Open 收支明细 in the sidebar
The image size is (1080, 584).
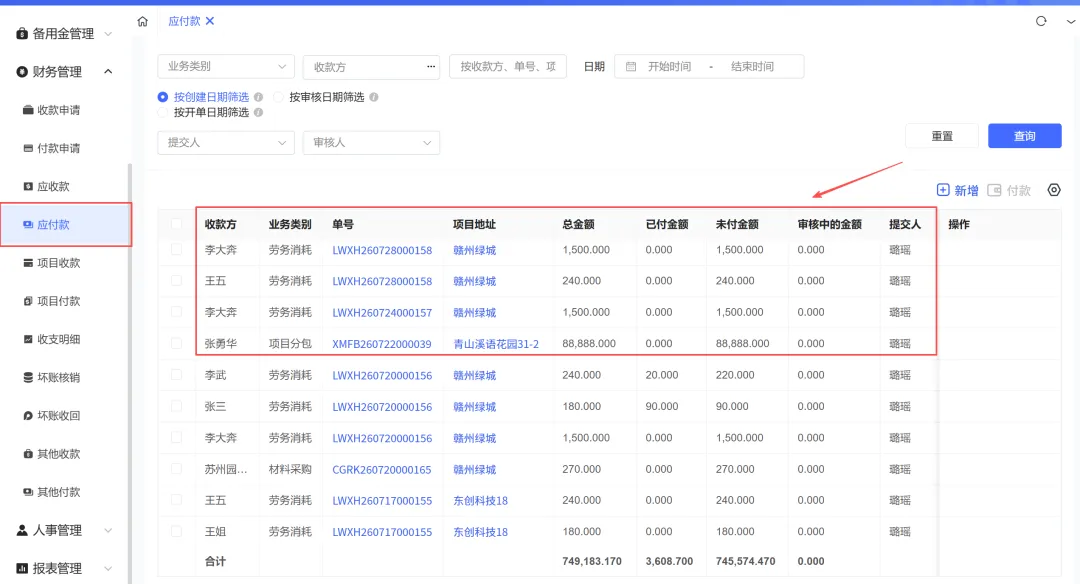coord(59,339)
